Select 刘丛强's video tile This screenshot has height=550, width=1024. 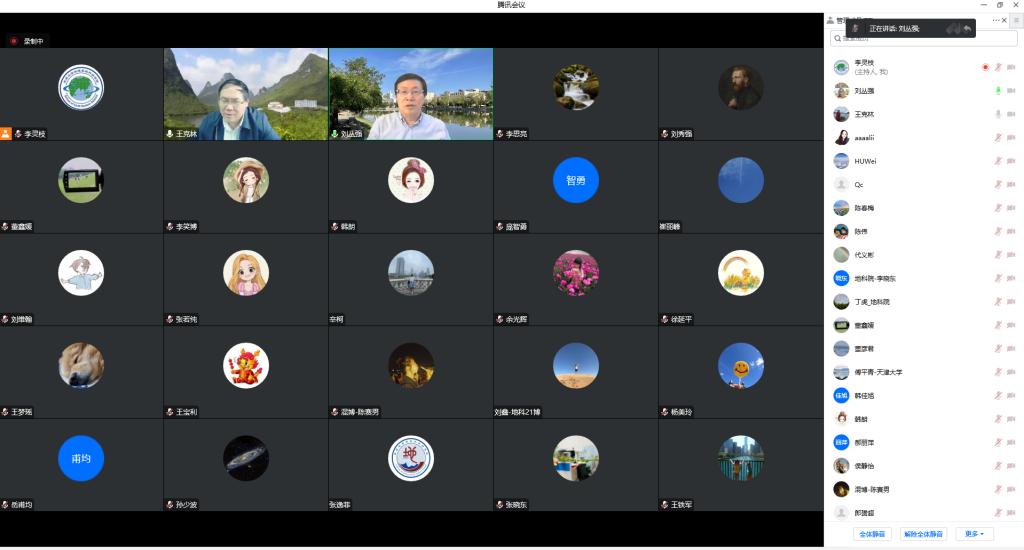pyautogui.click(x=410, y=94)
